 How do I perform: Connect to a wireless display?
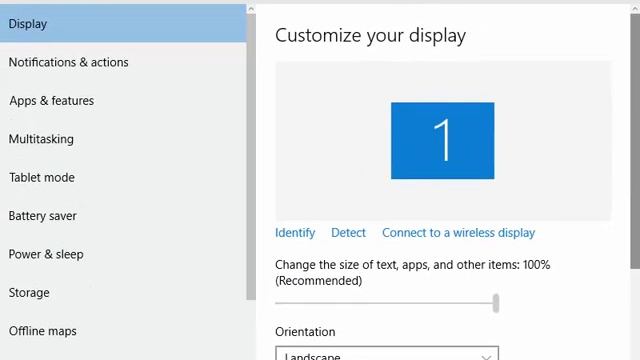coord(458,233)
